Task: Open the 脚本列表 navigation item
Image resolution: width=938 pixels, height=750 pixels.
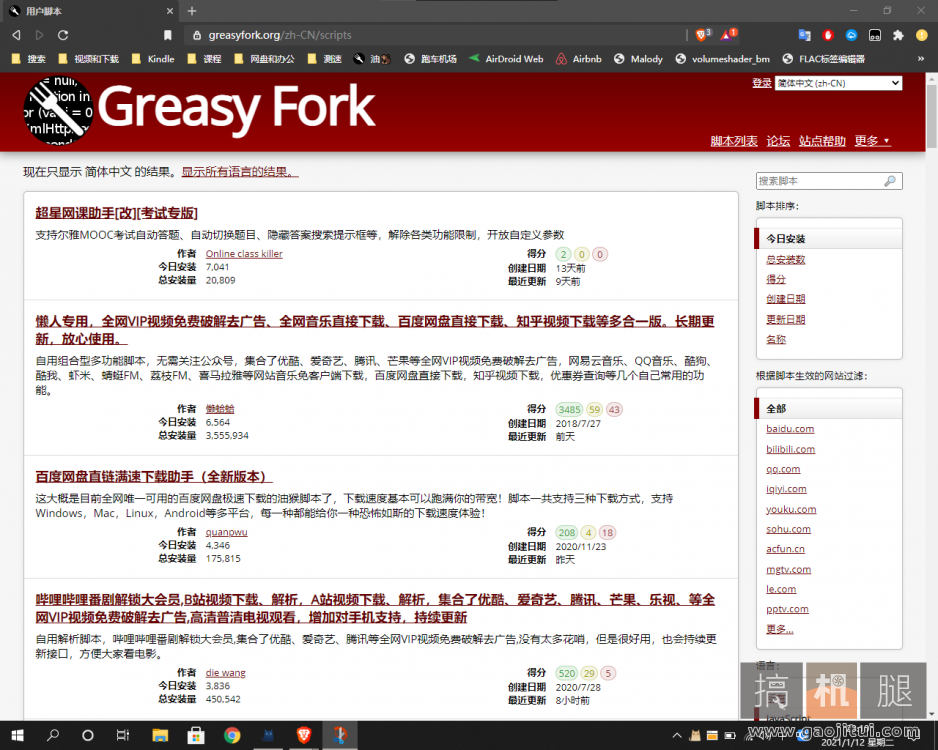Action: [734, 141]
